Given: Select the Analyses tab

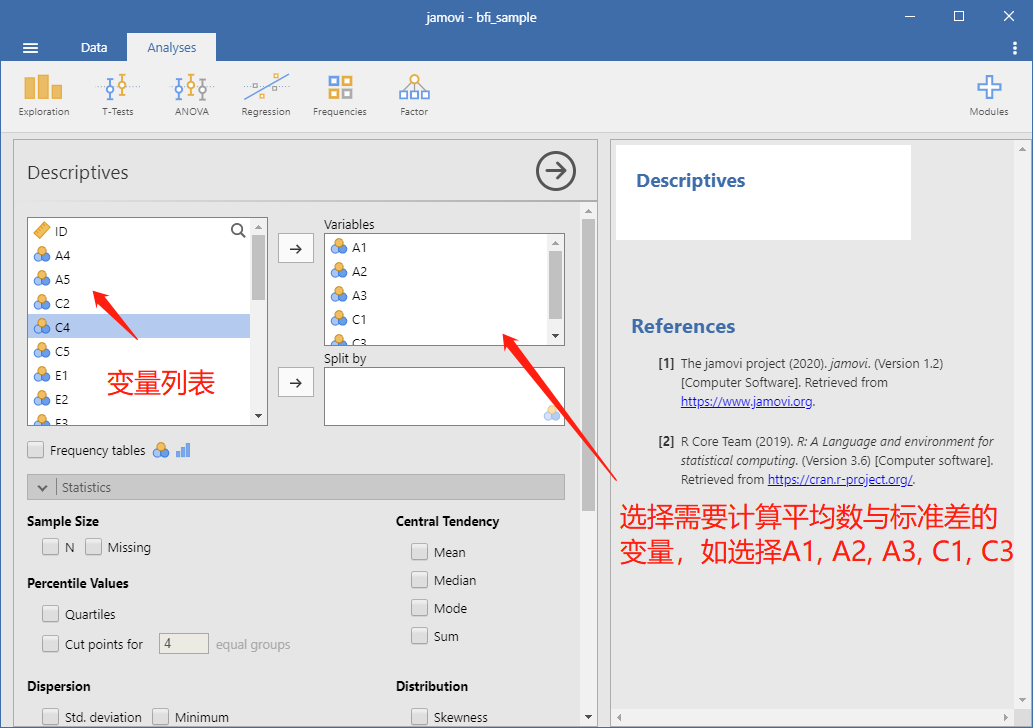Looking at the screenshot, I should (171, 47).
